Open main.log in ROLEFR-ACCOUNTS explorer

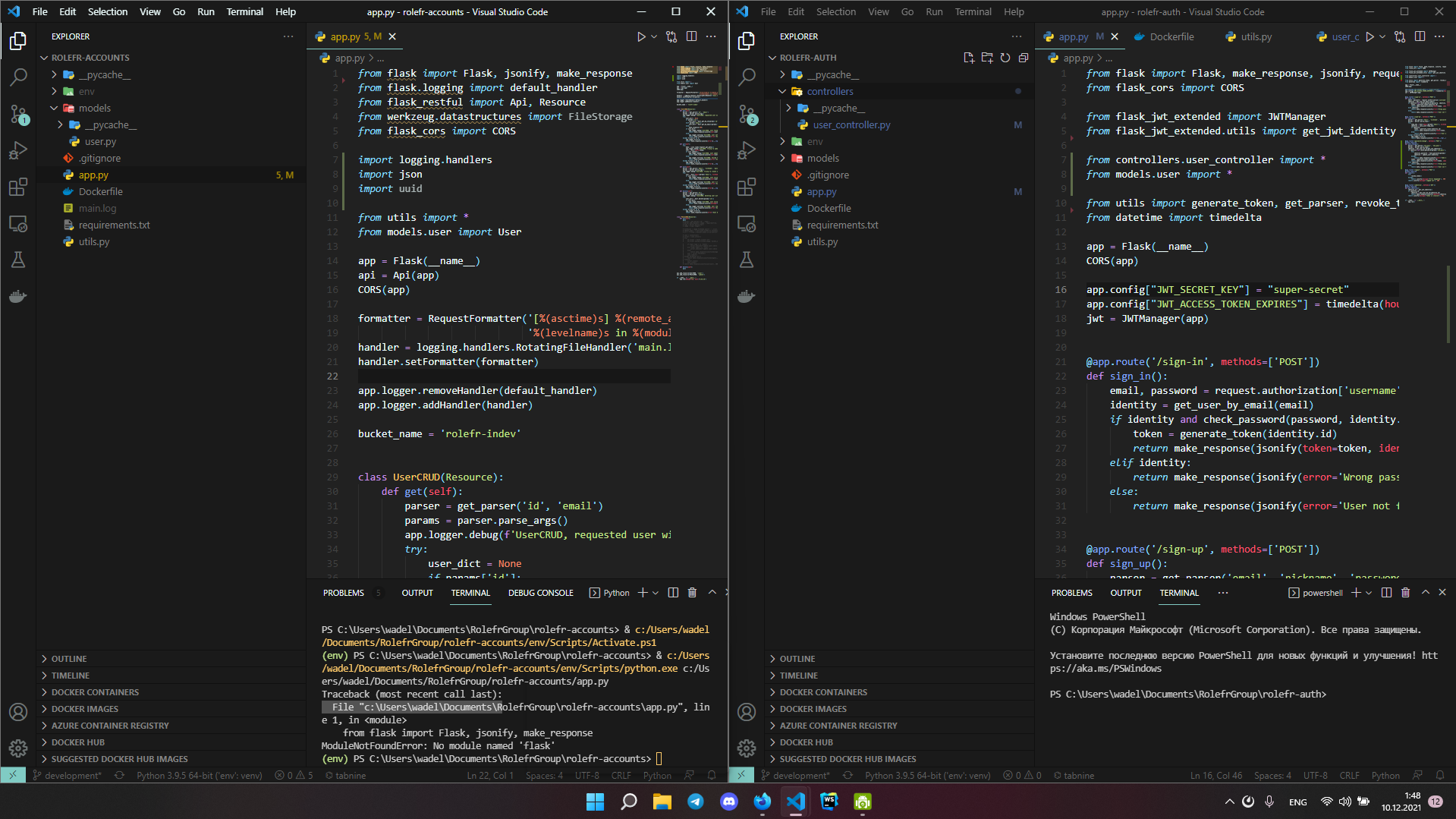point(97,208)
